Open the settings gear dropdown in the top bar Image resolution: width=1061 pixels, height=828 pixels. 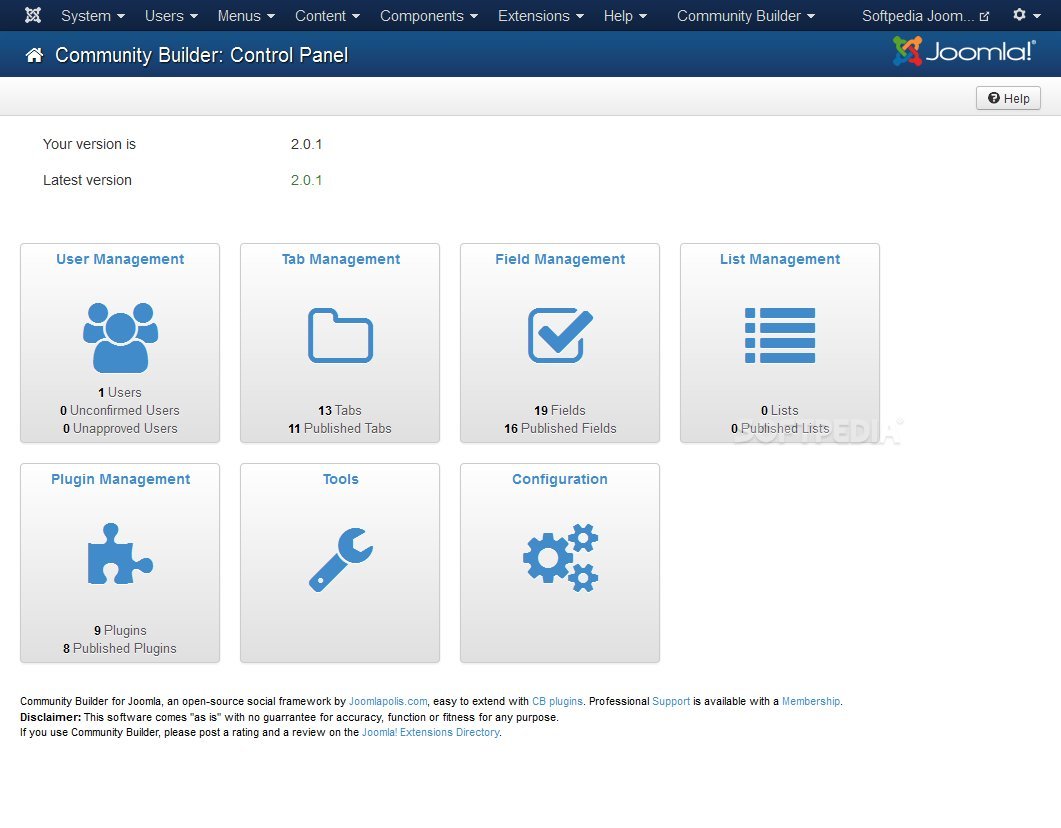point(1026,15)
